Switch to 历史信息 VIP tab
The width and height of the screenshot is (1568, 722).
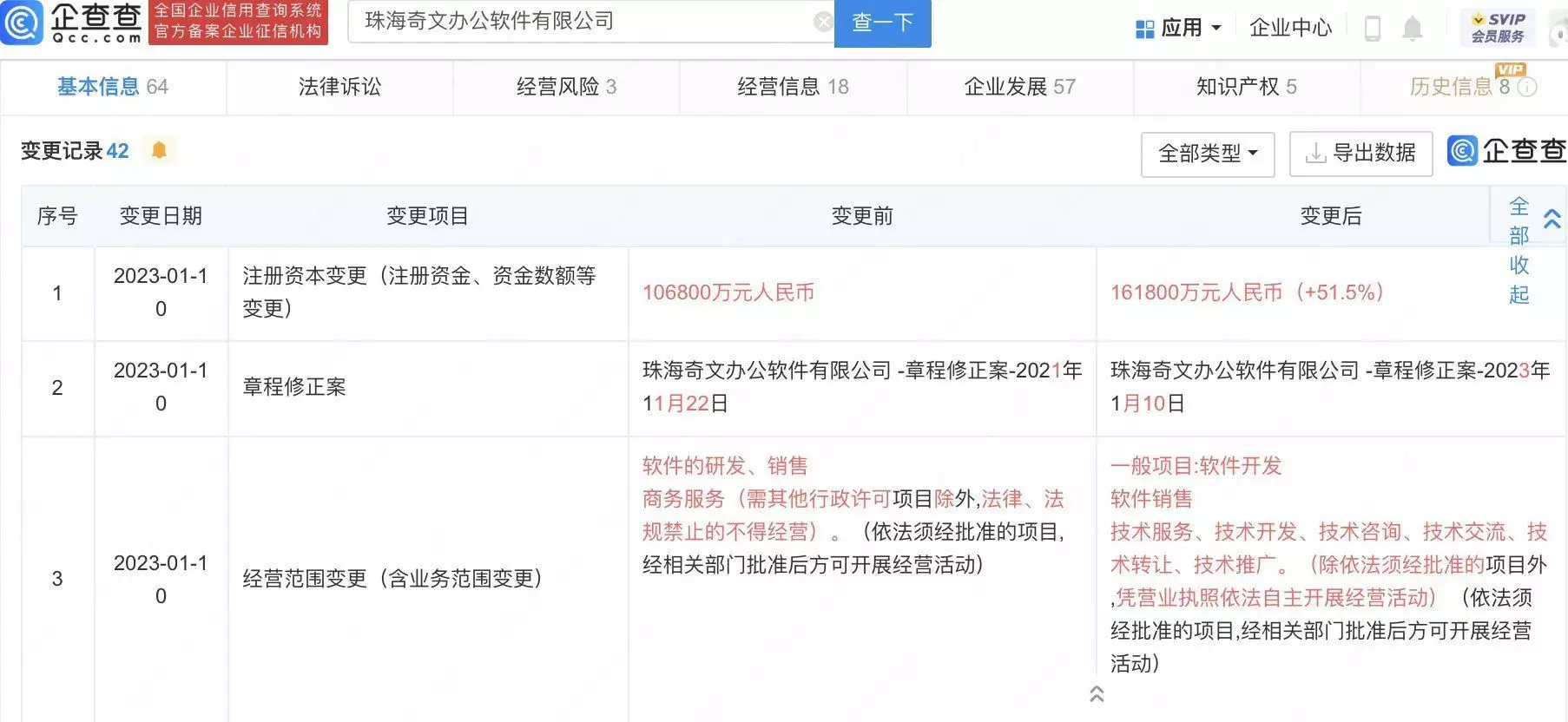coord(1463,87)
